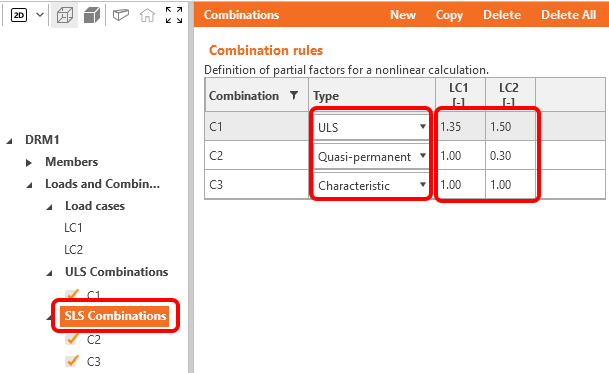This screenshot has height=373, width=609.
Task: Select the solid cube view icon
Action: pos(92,16)
